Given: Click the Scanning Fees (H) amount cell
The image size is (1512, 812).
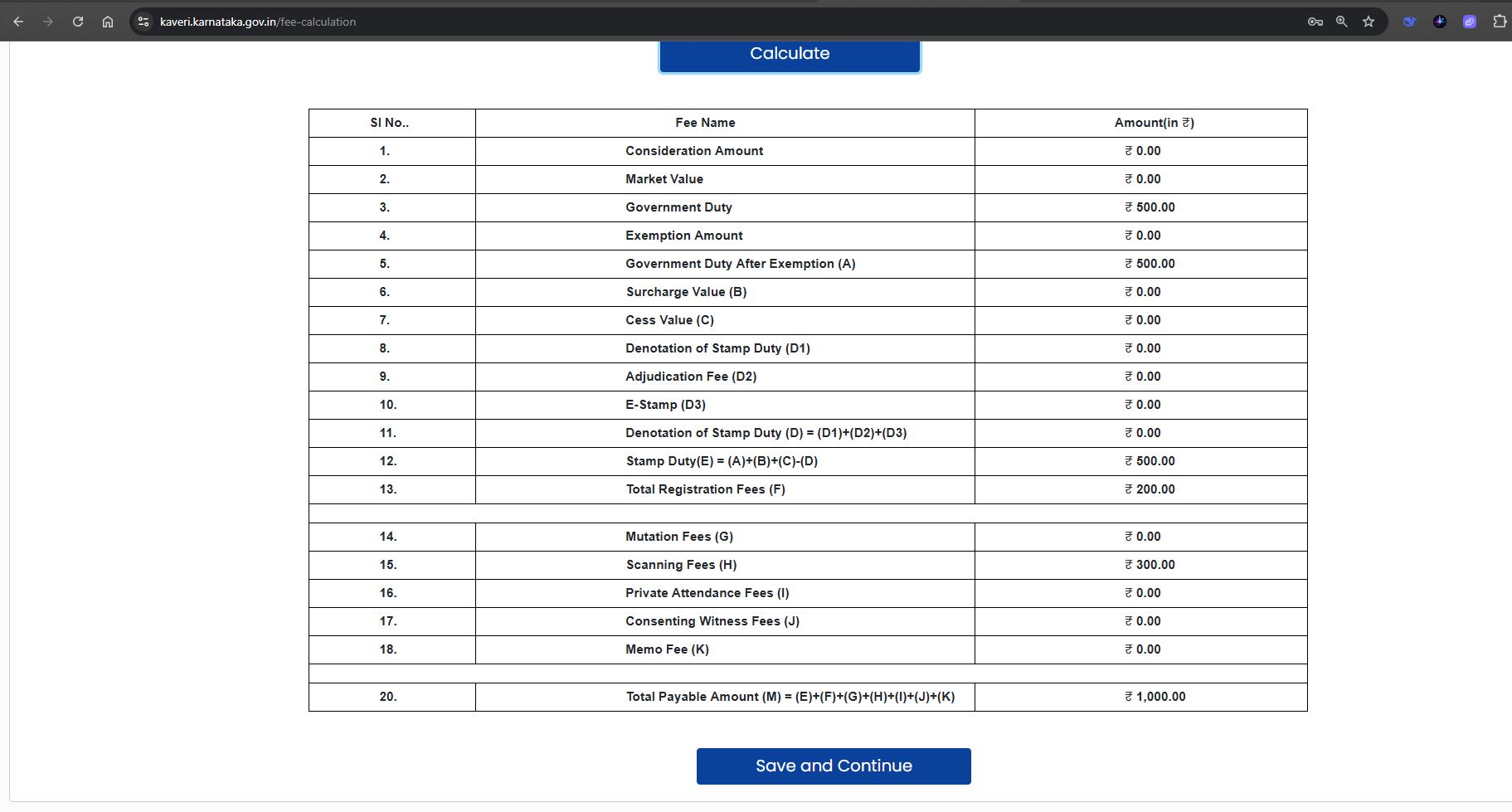Looking at the screenshot, I should click(x=1150, y=565).
